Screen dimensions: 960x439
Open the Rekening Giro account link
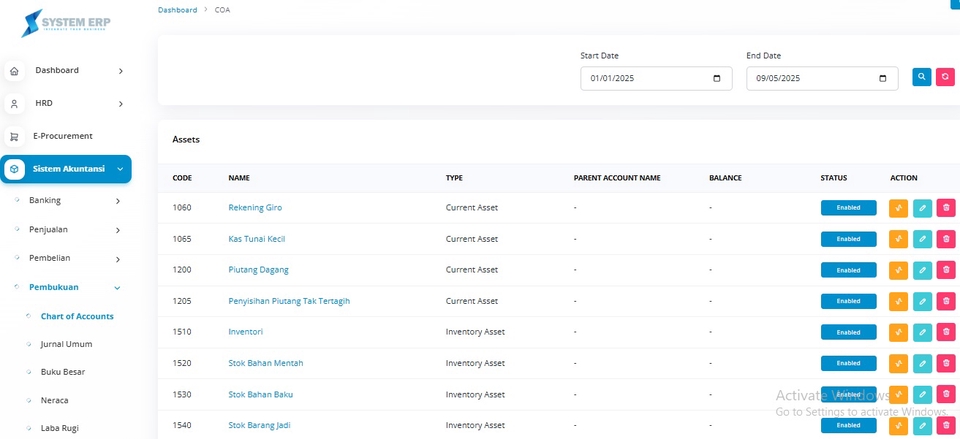[255, 208]
